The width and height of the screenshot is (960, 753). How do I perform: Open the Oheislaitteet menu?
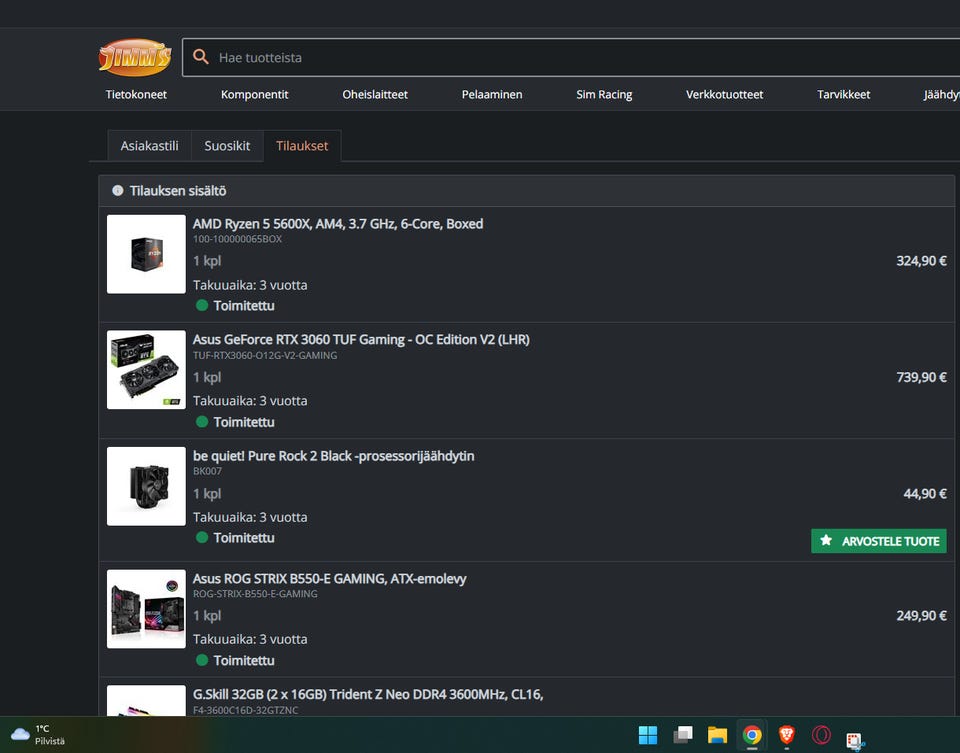point(375,94)
